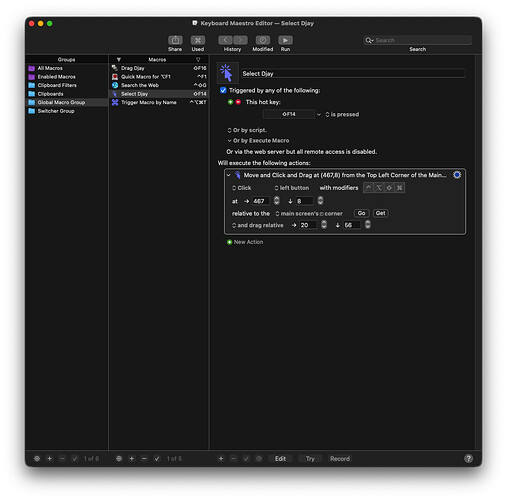The image size is (506, 500).
Task: Go back in History
Action: tap(225, 40)
